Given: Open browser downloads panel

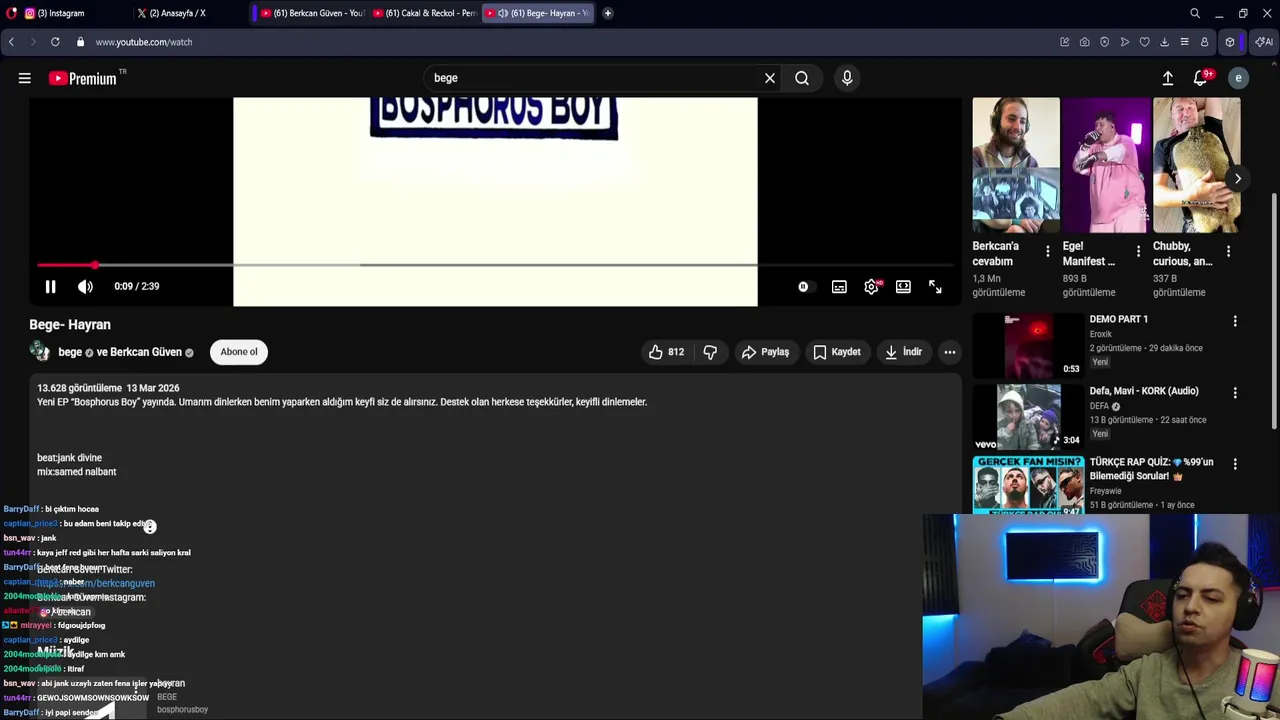Looking at the screenshot, I should [x=1164, y=42].
